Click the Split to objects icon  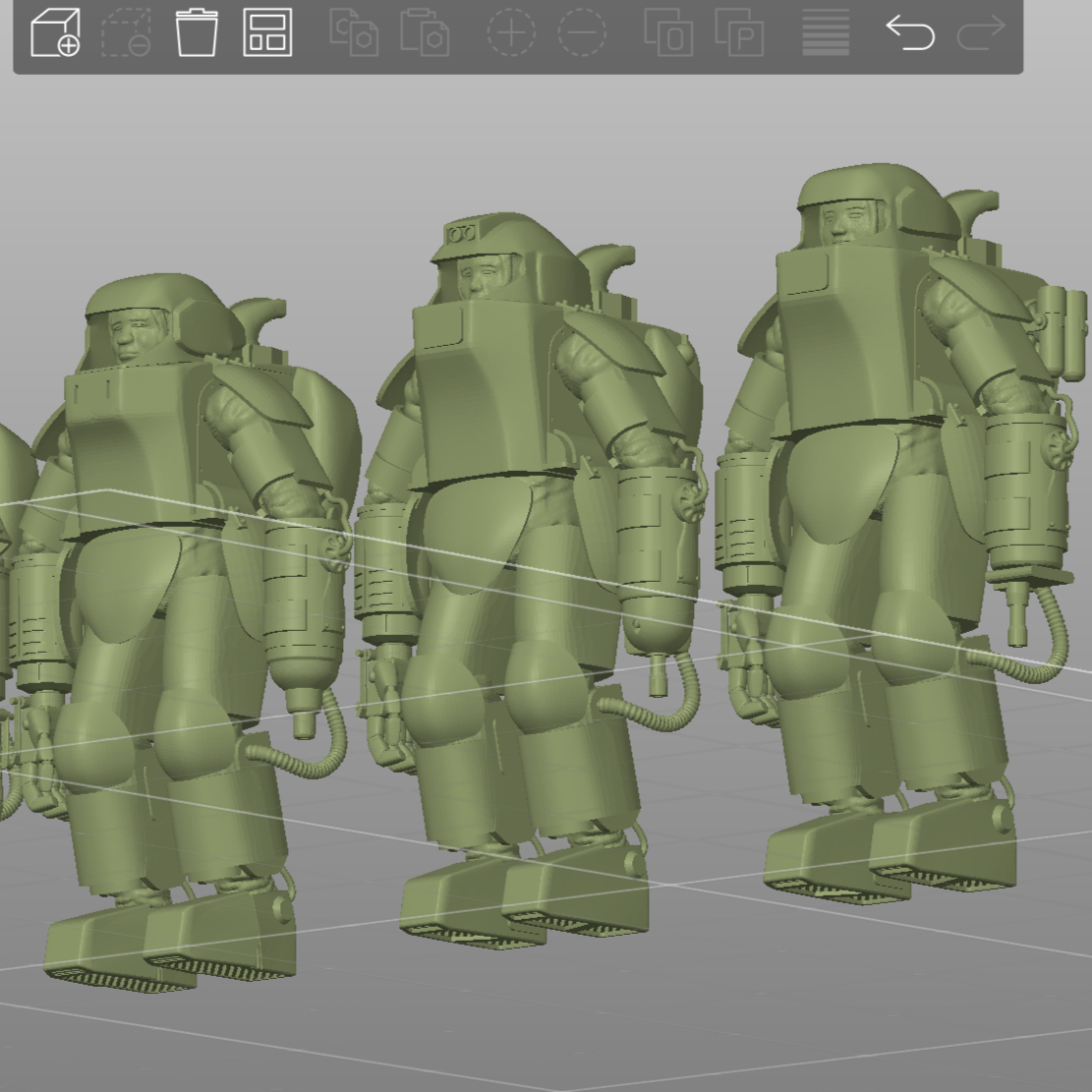[668, 32]
